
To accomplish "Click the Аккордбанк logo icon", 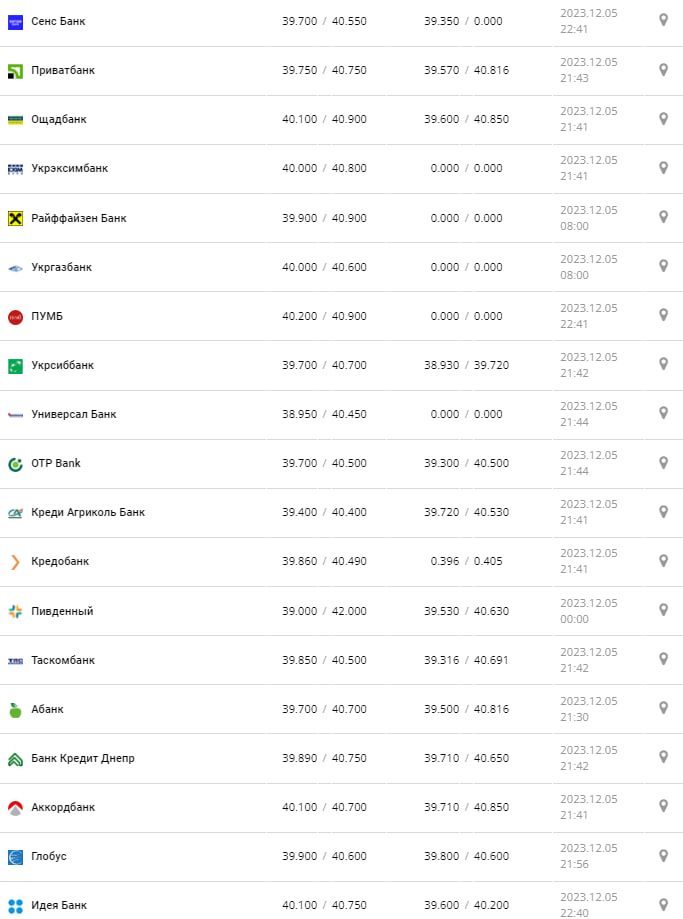I will click(x=15, y=808).
